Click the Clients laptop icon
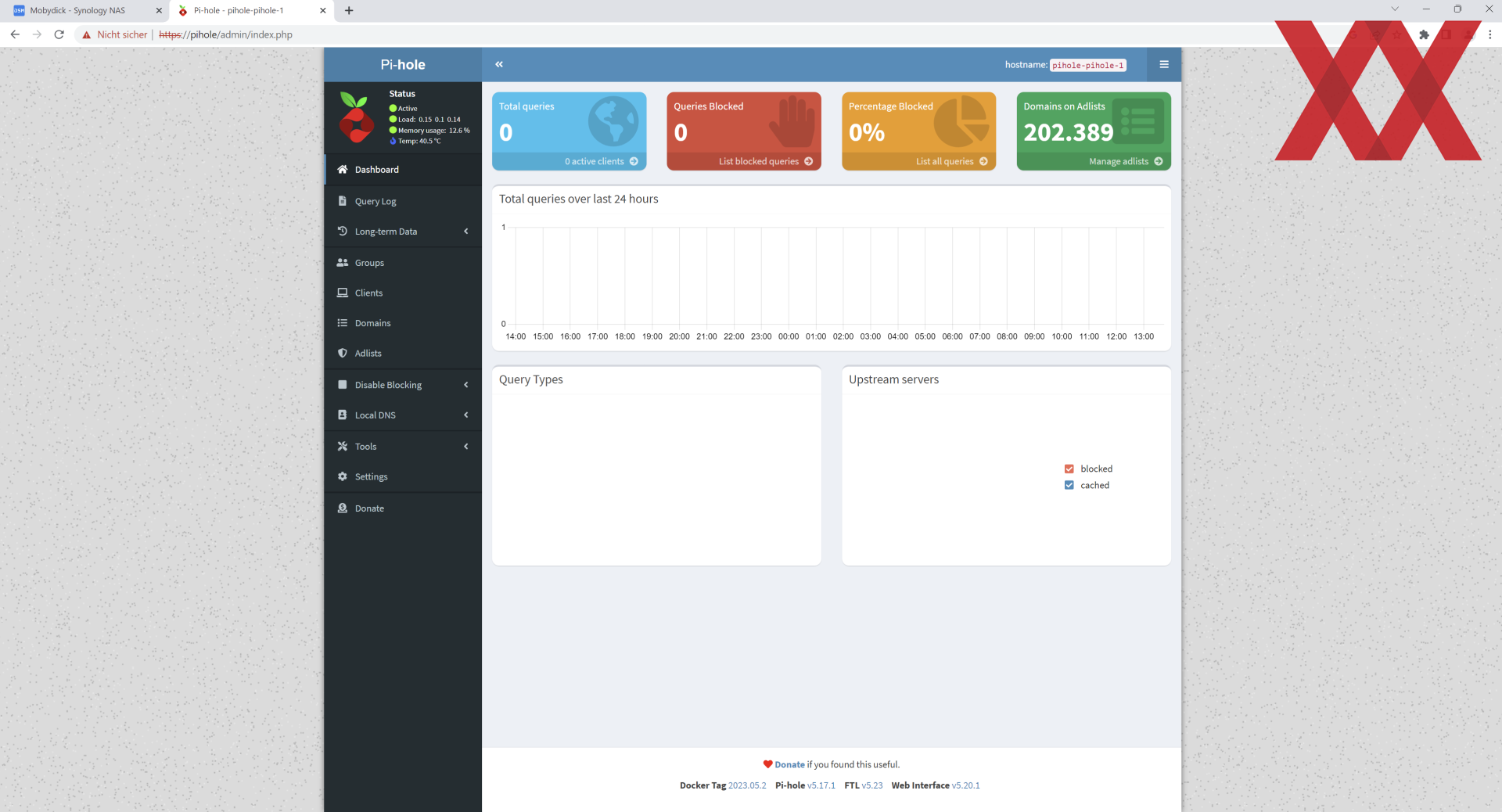The height and width of the screenshot is (812, 1502). tap(342, 293)
